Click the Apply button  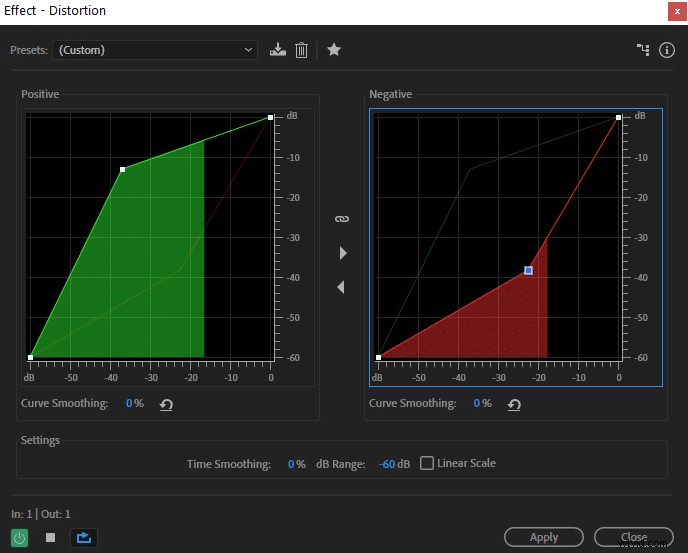[543, 537]
